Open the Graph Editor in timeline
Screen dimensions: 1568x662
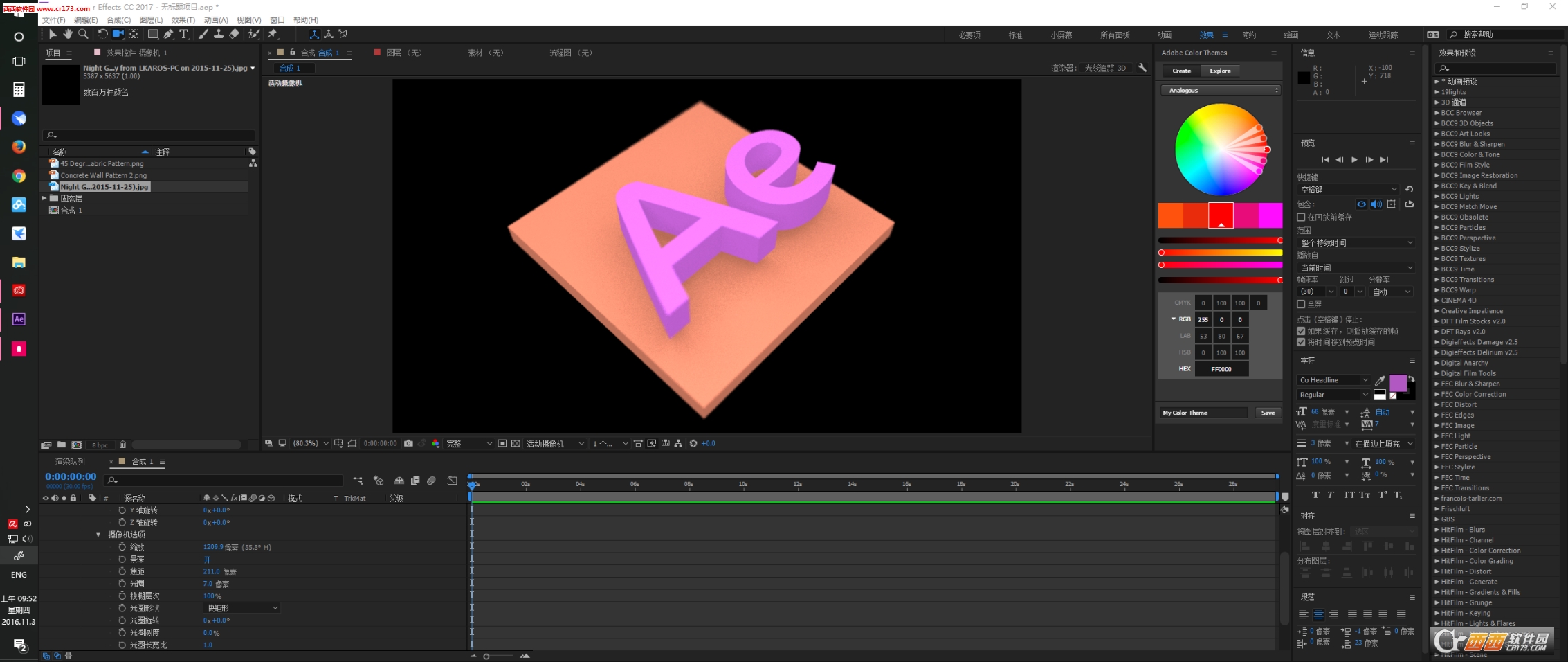click(x=452, y=481)
